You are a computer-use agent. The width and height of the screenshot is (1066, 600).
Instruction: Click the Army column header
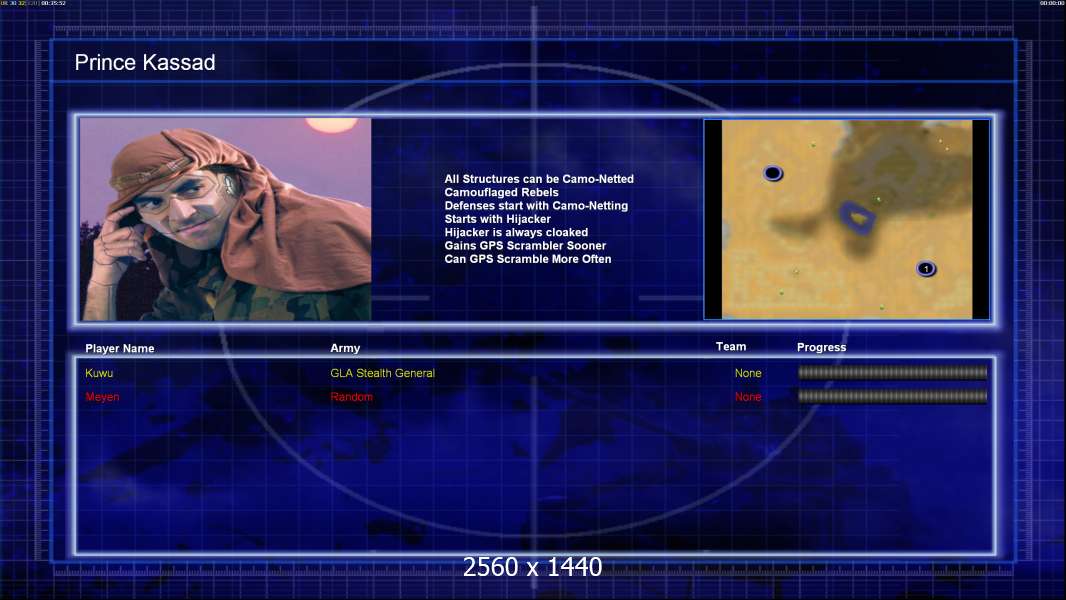pos(345,348)
